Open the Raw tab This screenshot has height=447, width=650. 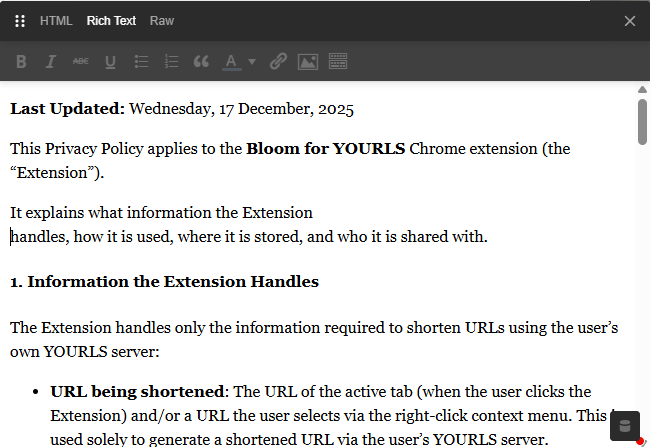(x=161, y=21)
